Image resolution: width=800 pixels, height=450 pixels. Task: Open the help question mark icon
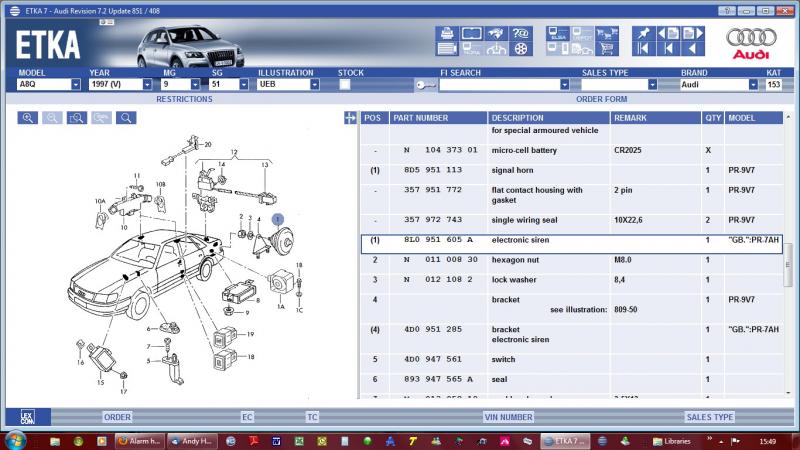pos(520,34)
